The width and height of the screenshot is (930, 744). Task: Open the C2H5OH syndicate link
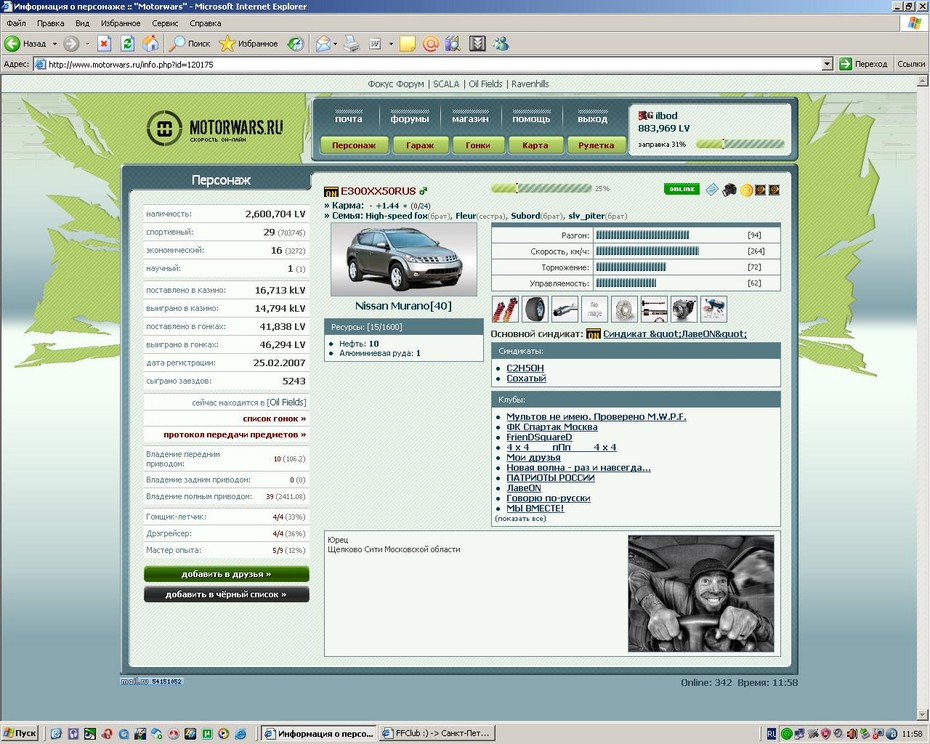(525, 368)
